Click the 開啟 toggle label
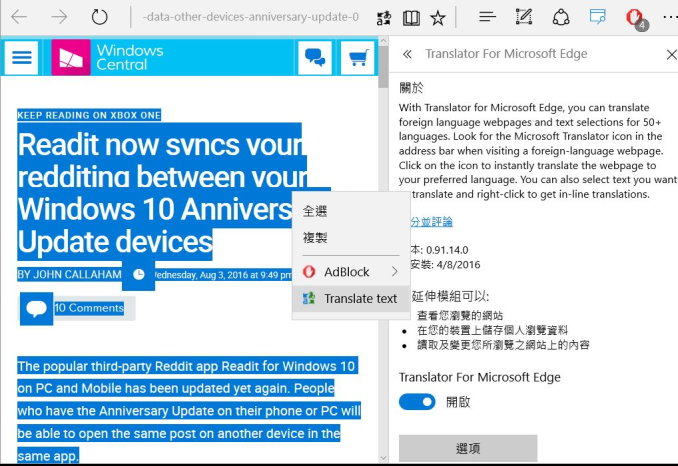This screenshot has height=466, width=678. tap(458, 402)
